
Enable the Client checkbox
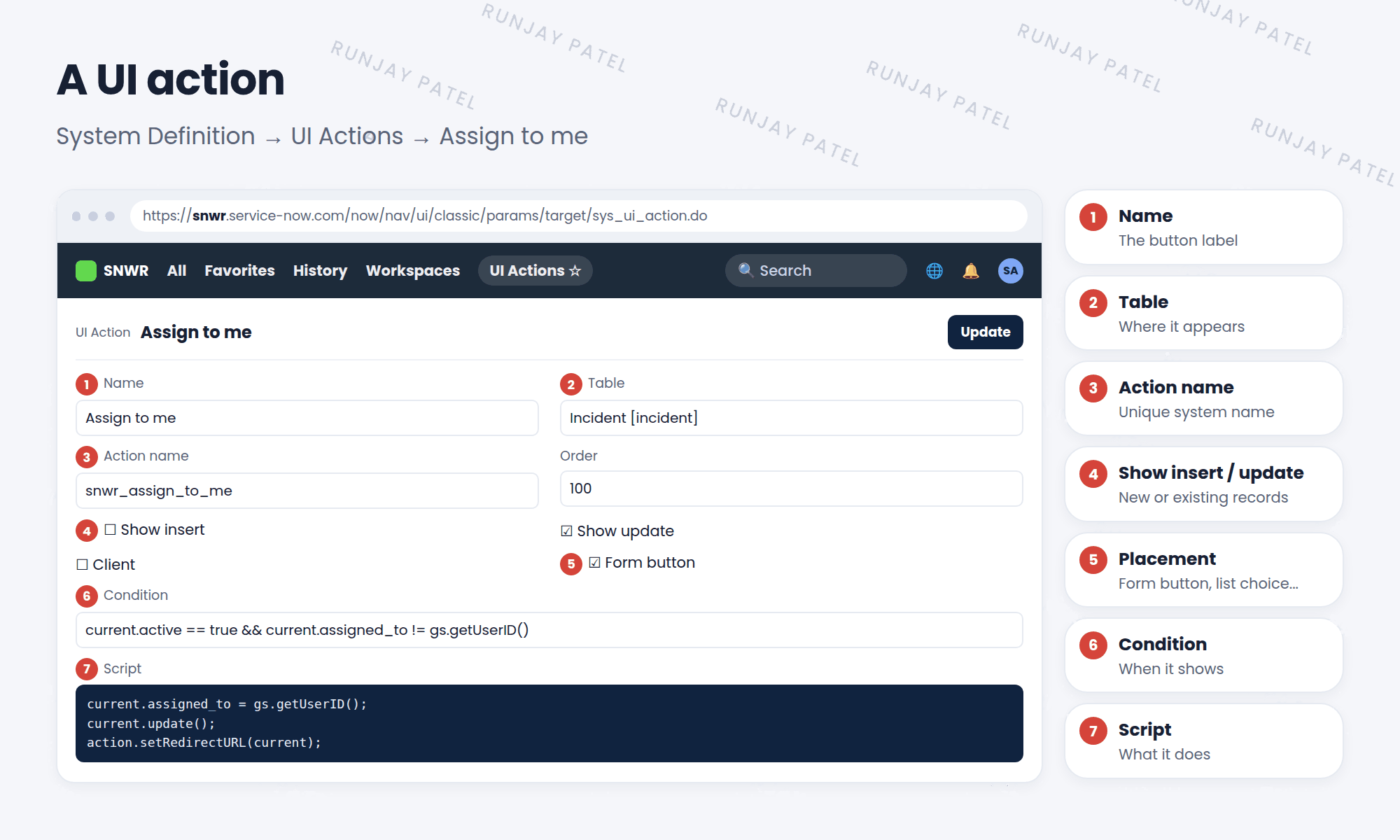[x=82, y=565]
